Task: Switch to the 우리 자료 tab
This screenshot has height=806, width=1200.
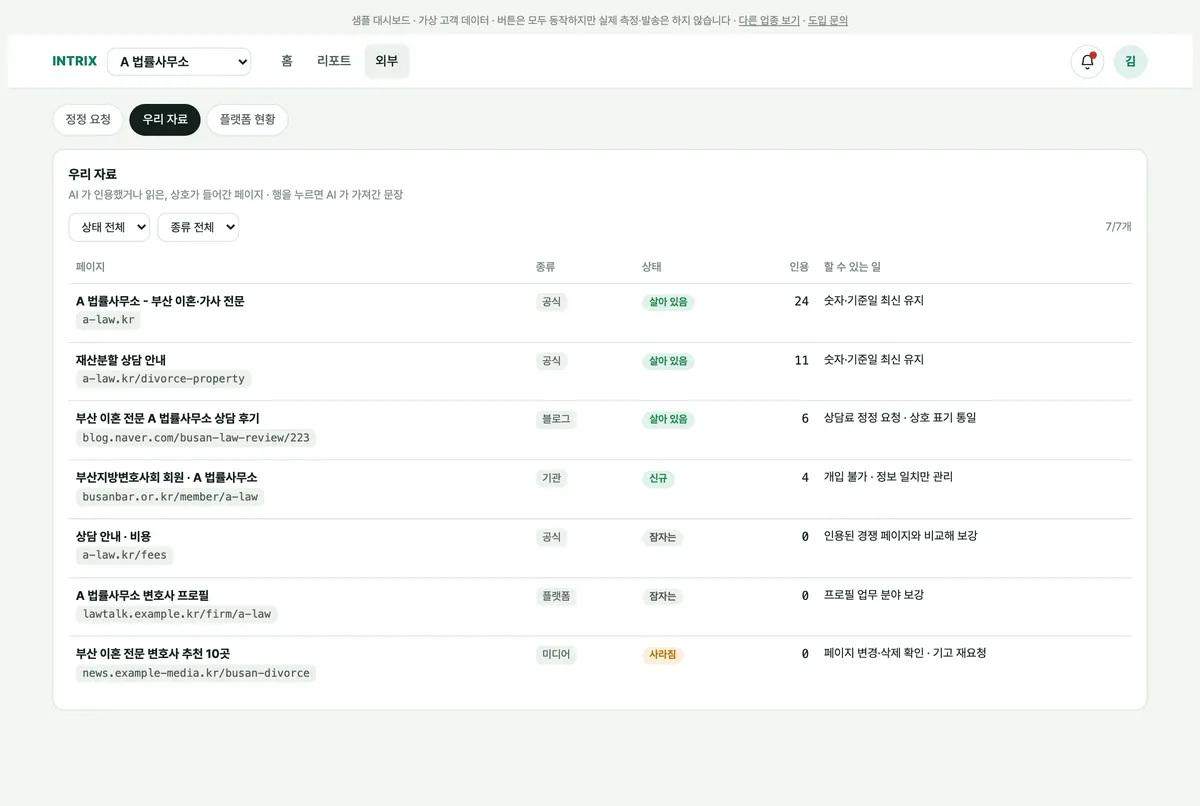Action: tap(165, 119)
